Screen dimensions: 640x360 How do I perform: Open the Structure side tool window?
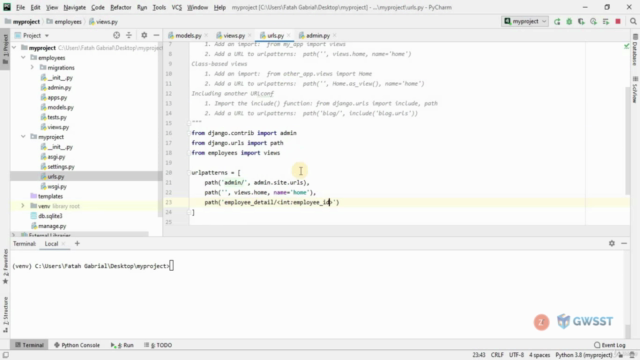5,314
